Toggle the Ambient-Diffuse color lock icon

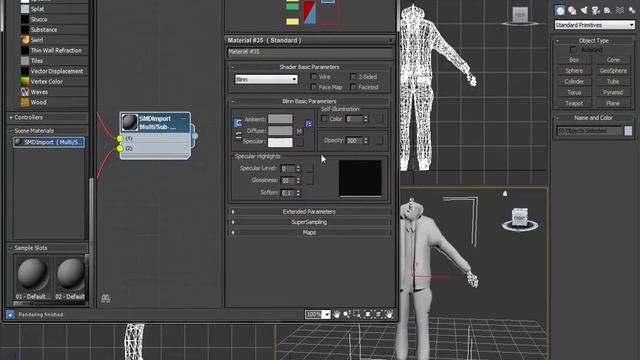pyautogui.click(x=238, y=123)
